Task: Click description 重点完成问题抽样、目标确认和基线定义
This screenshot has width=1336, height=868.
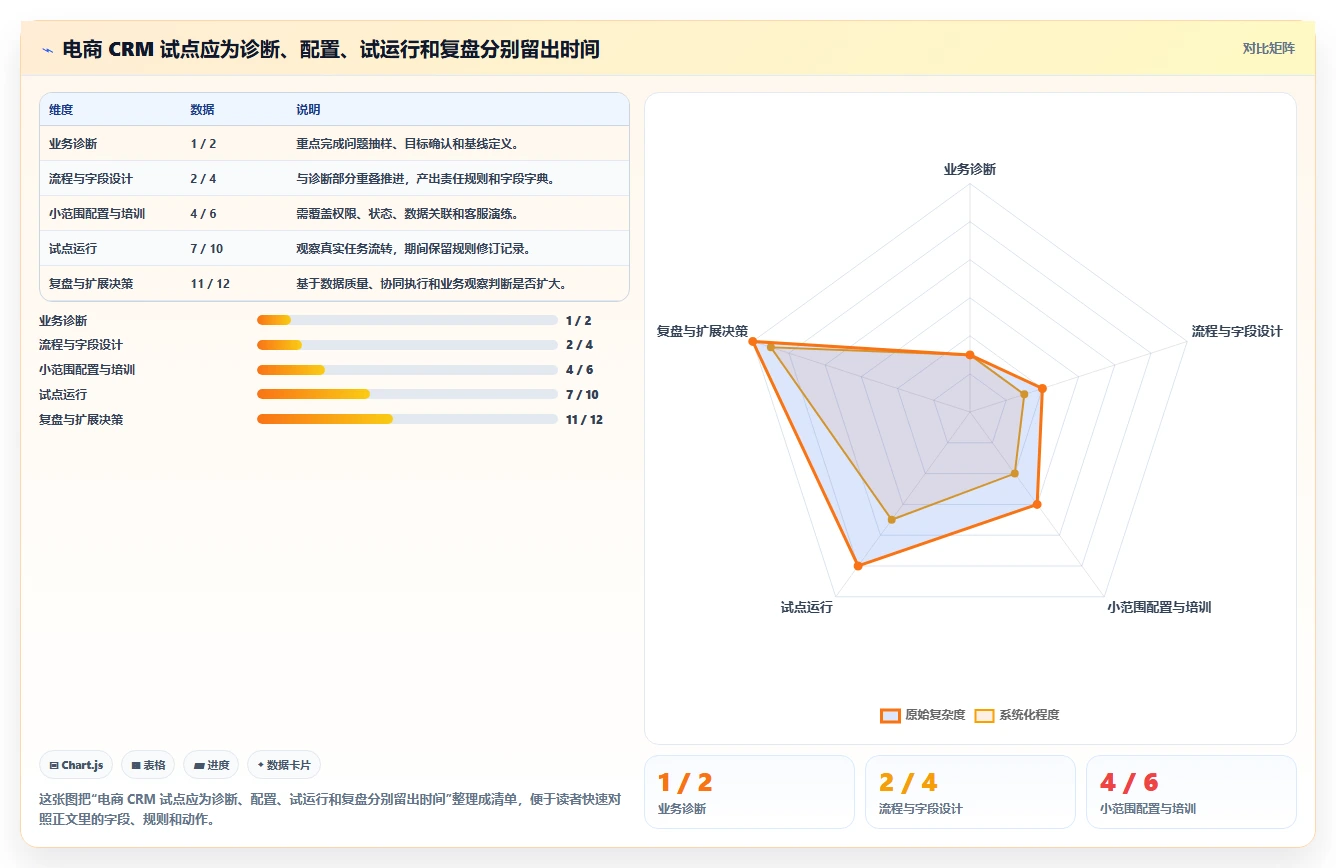Action: click(407, 144)
